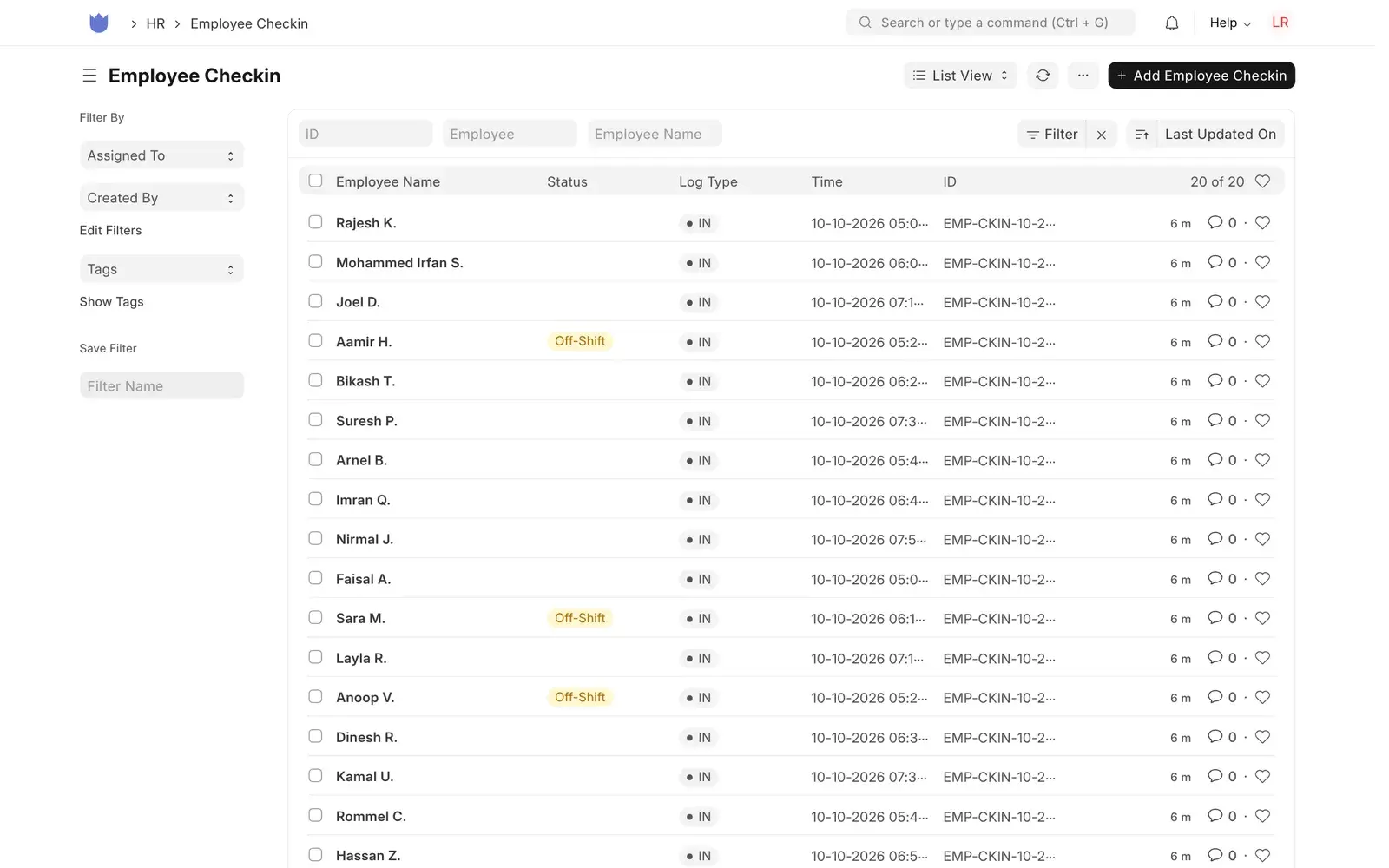Select the Joel D. row checkbox

[315, 301]
